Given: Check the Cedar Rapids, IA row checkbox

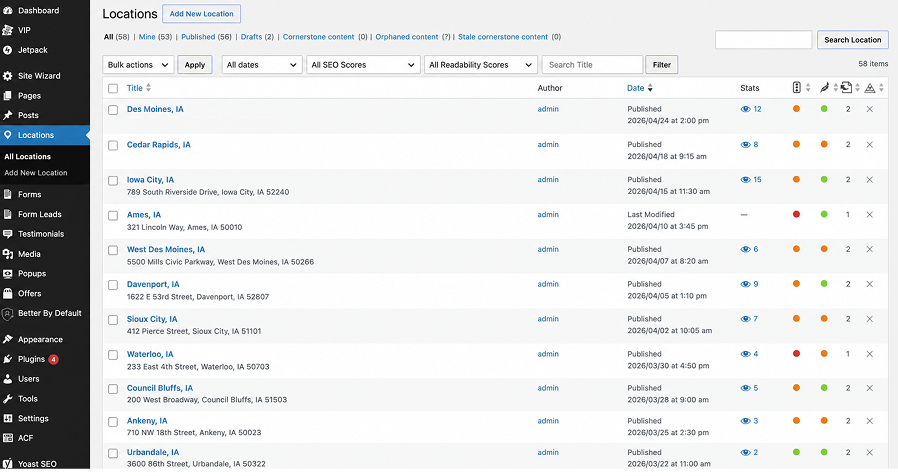Looking at the screenshot, I should (x=113, y=145).
